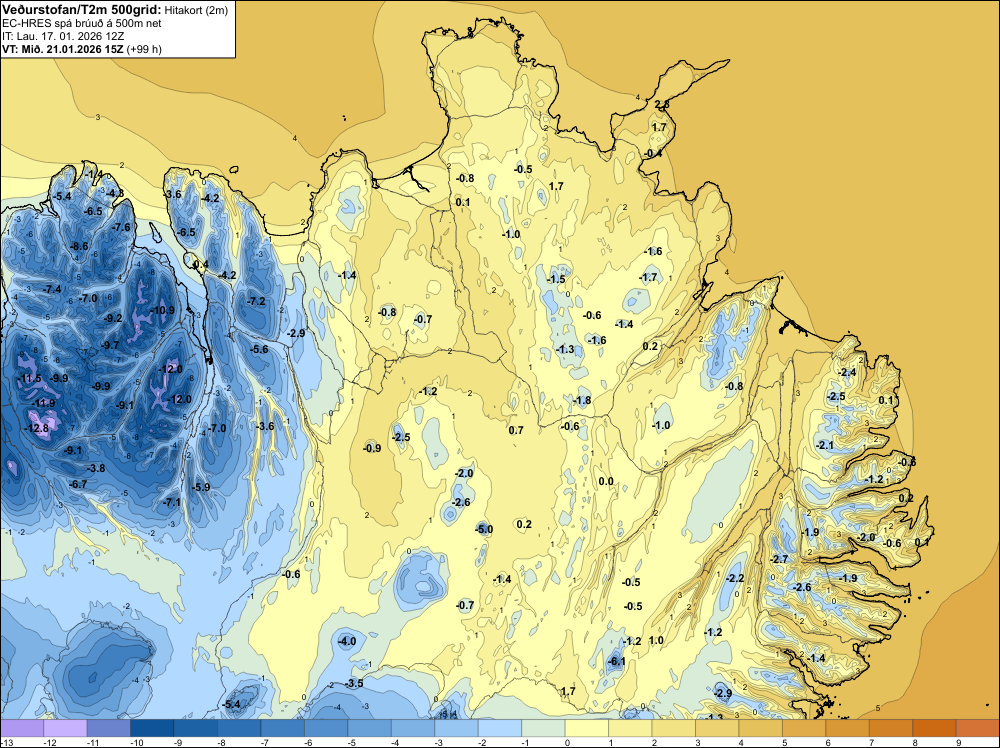The height and width of the screenshot is (748, 1000).
Task: Click the '-5.0' temperature value
Action: pyautogui.click(x=484, y=529)
